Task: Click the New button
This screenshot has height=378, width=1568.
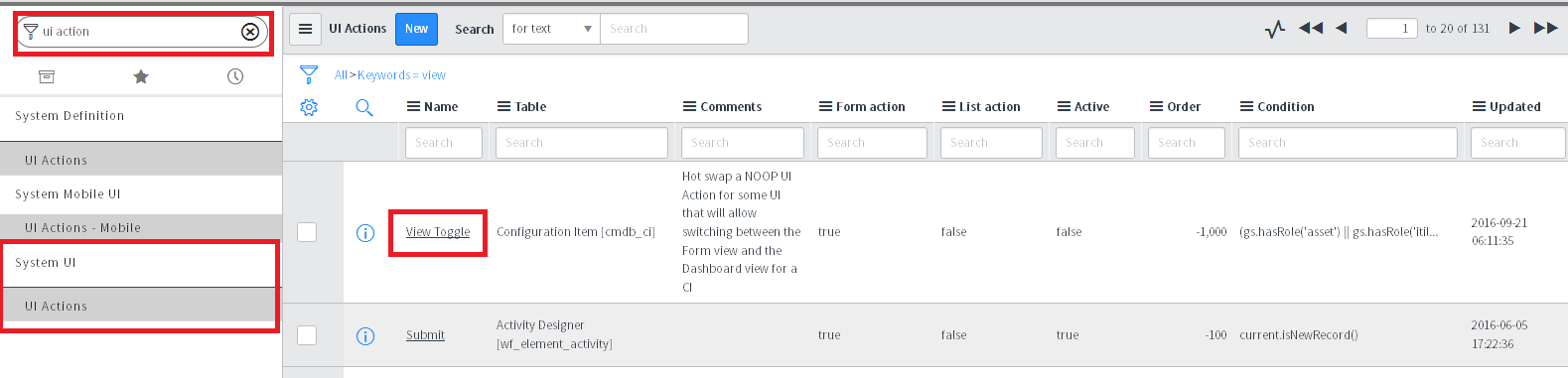Action: pyautogui.click(x=417, y=29)
